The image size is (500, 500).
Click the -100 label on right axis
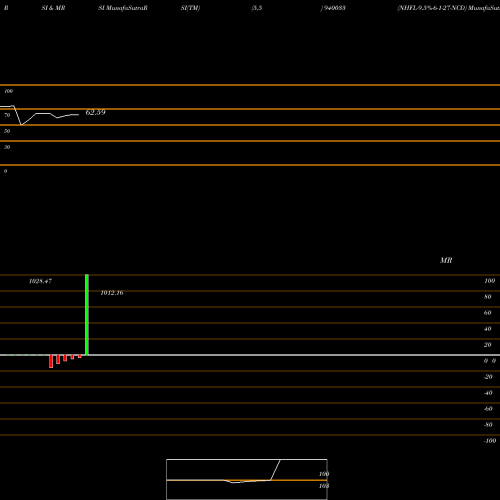click(490, 441)
